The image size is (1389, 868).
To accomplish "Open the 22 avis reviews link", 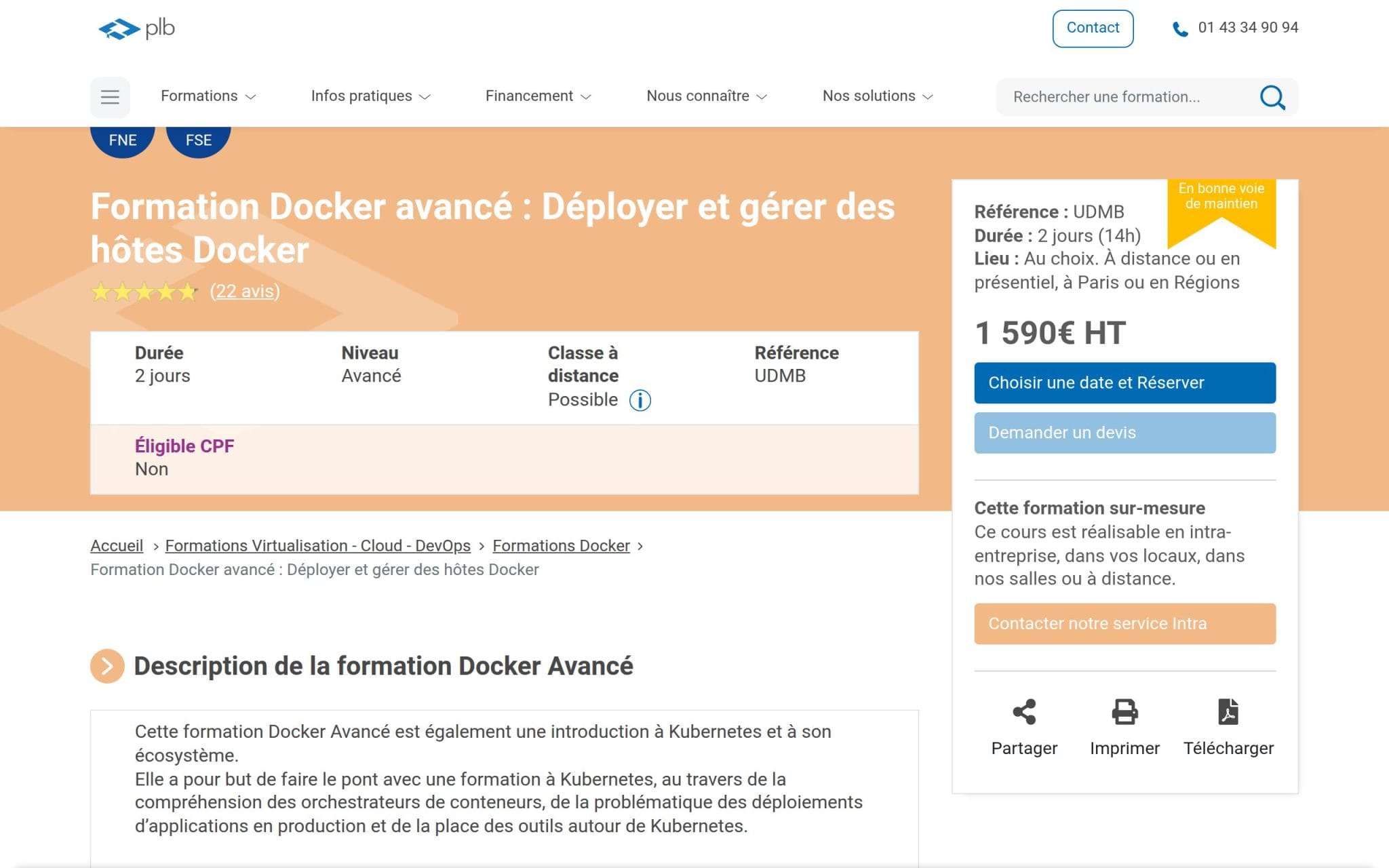I will point(245,292).
